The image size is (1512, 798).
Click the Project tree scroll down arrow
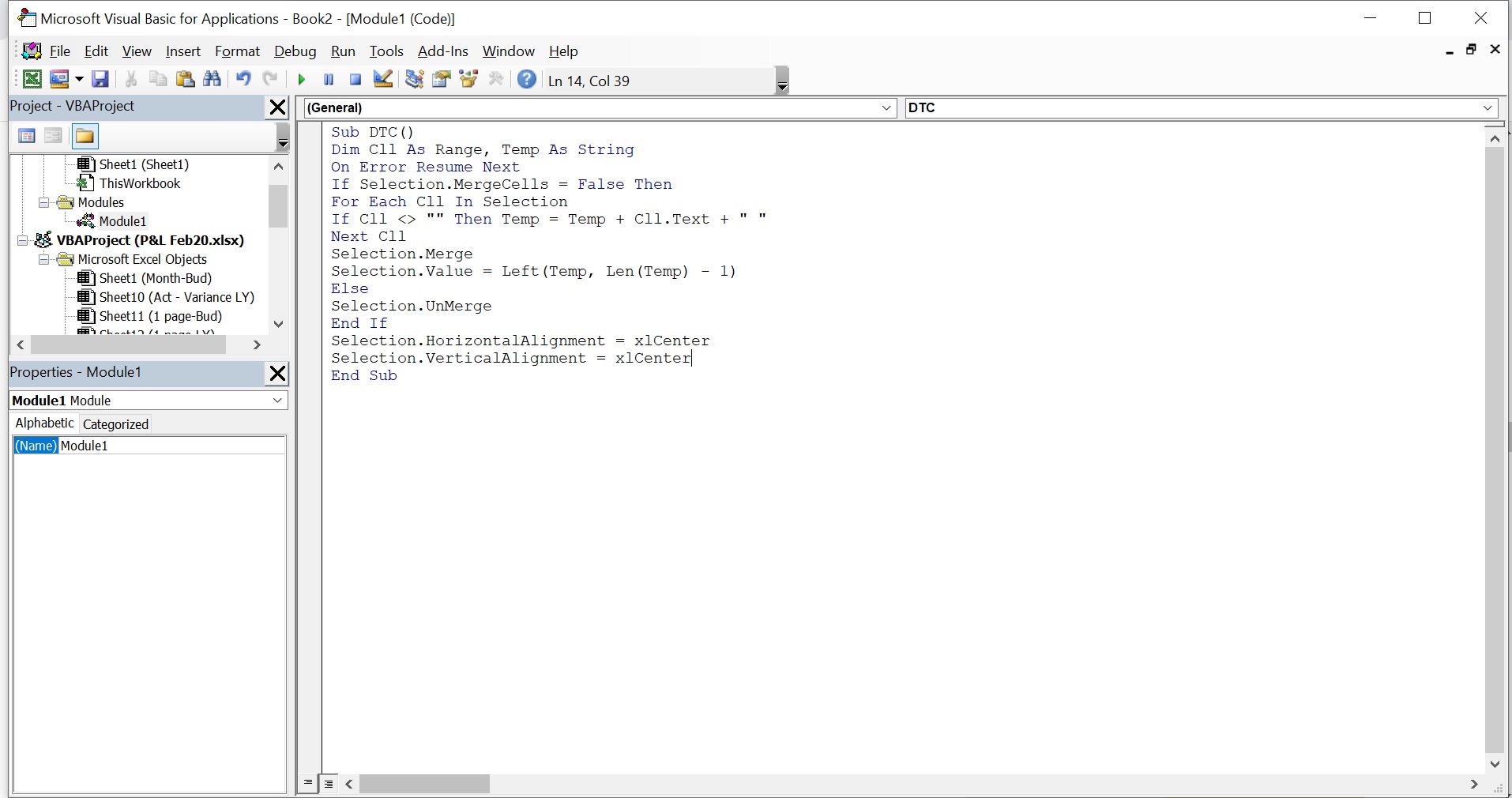278,324
